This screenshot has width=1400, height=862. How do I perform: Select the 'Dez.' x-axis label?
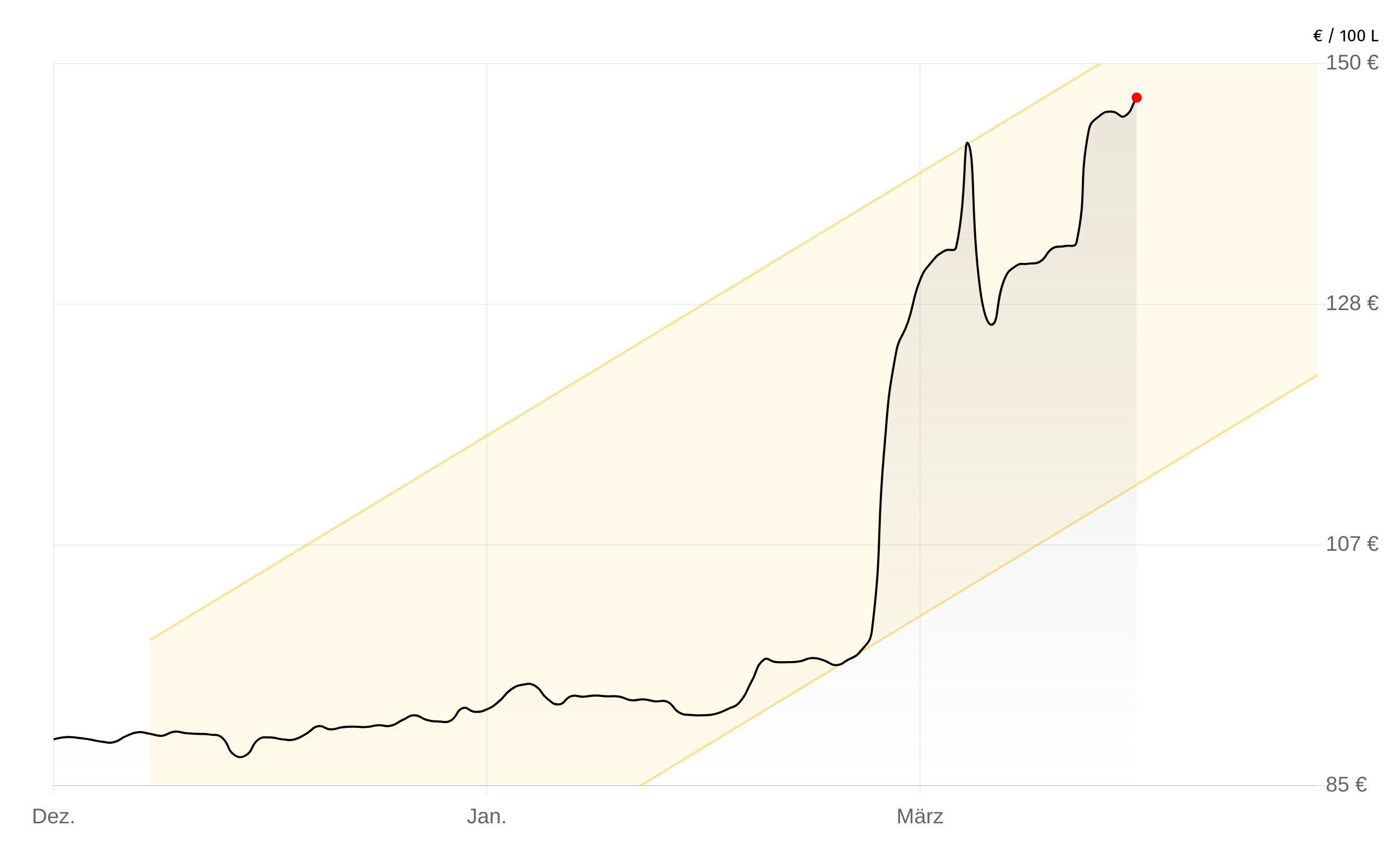click(x=54, y=816)
